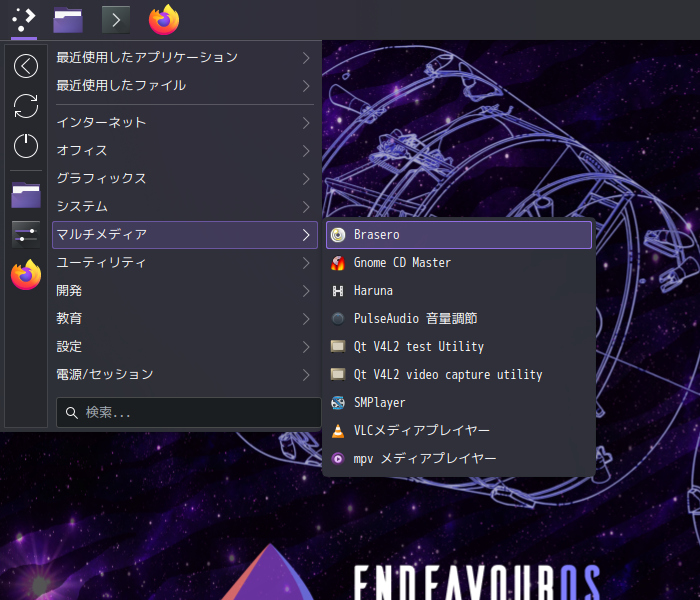The height and width of the screenshot is (600, 700).
Task: Launch Haruna media player
Action: (x=459, y=291)
